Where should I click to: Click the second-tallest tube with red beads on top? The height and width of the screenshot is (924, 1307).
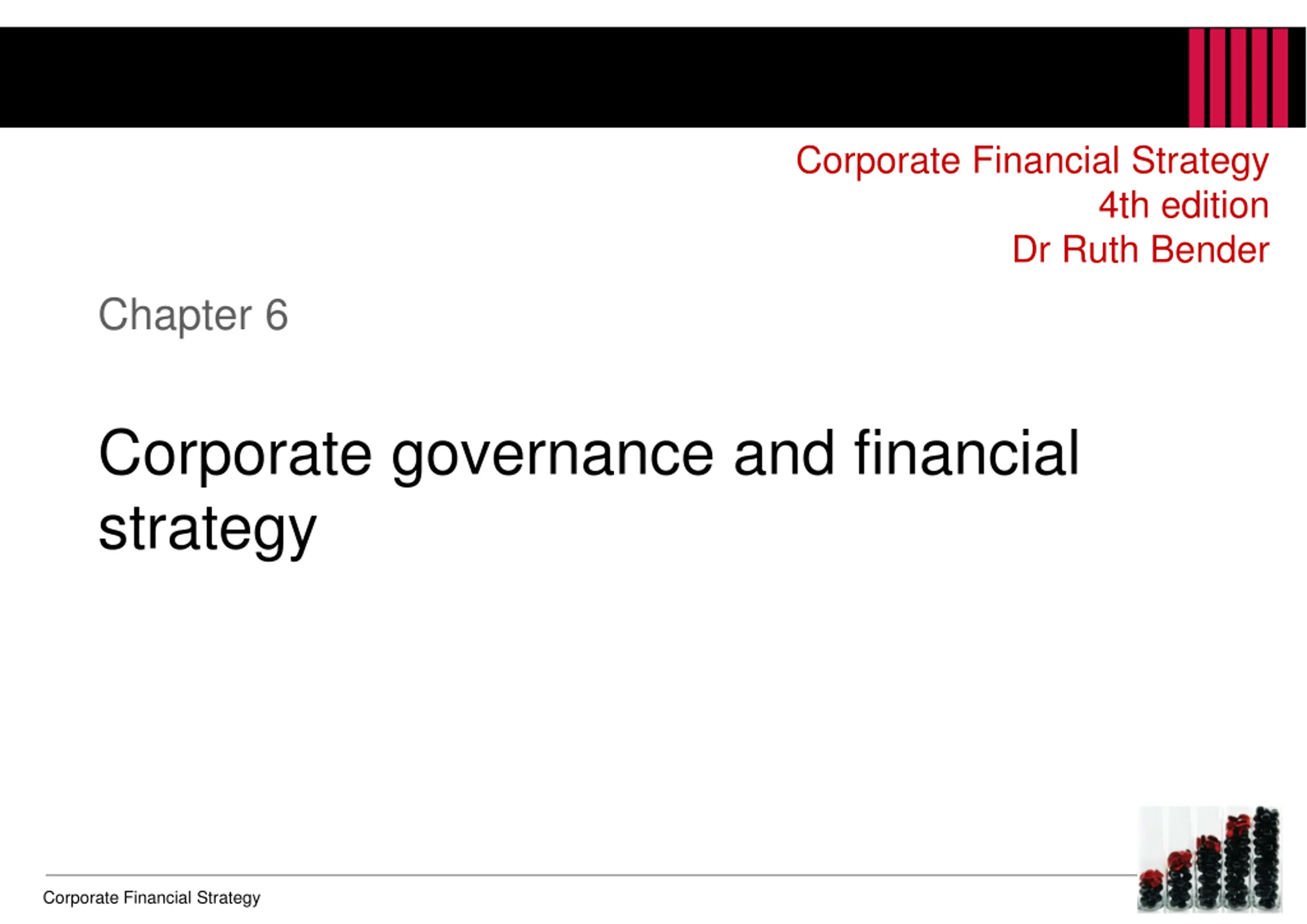pos(1238,862)
